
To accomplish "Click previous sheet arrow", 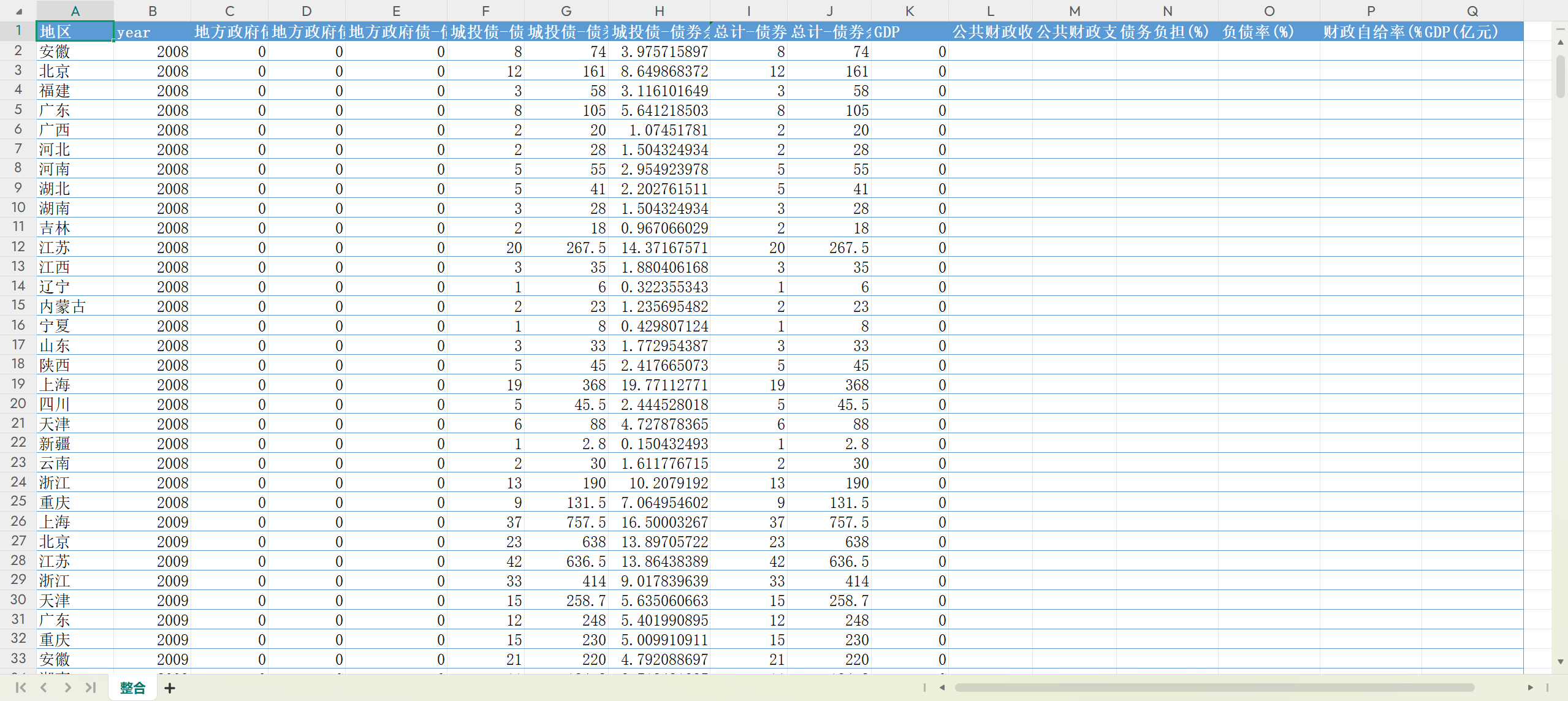I will coord(44,688).
